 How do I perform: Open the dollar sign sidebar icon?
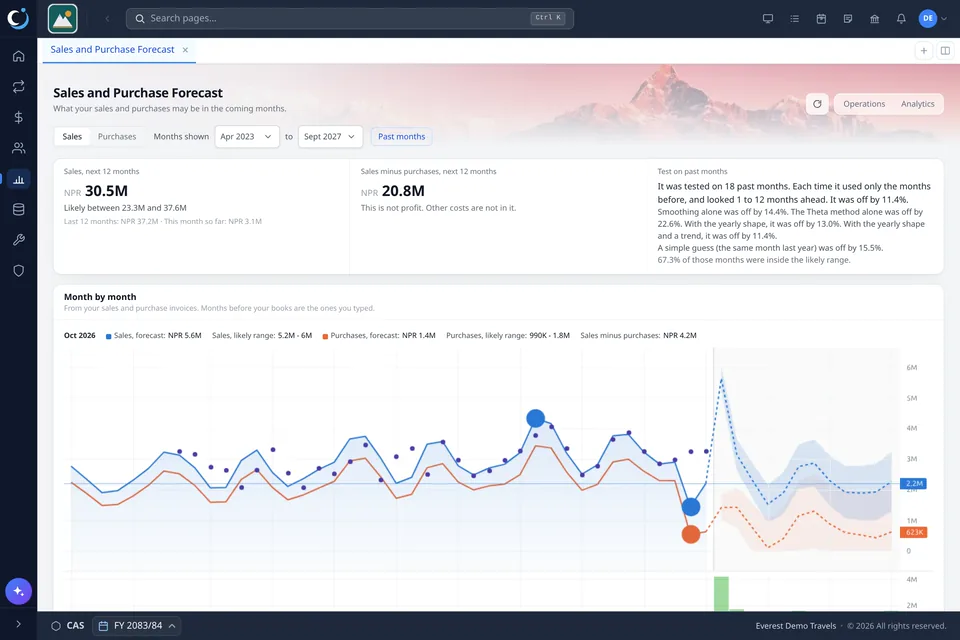point(18,118)
